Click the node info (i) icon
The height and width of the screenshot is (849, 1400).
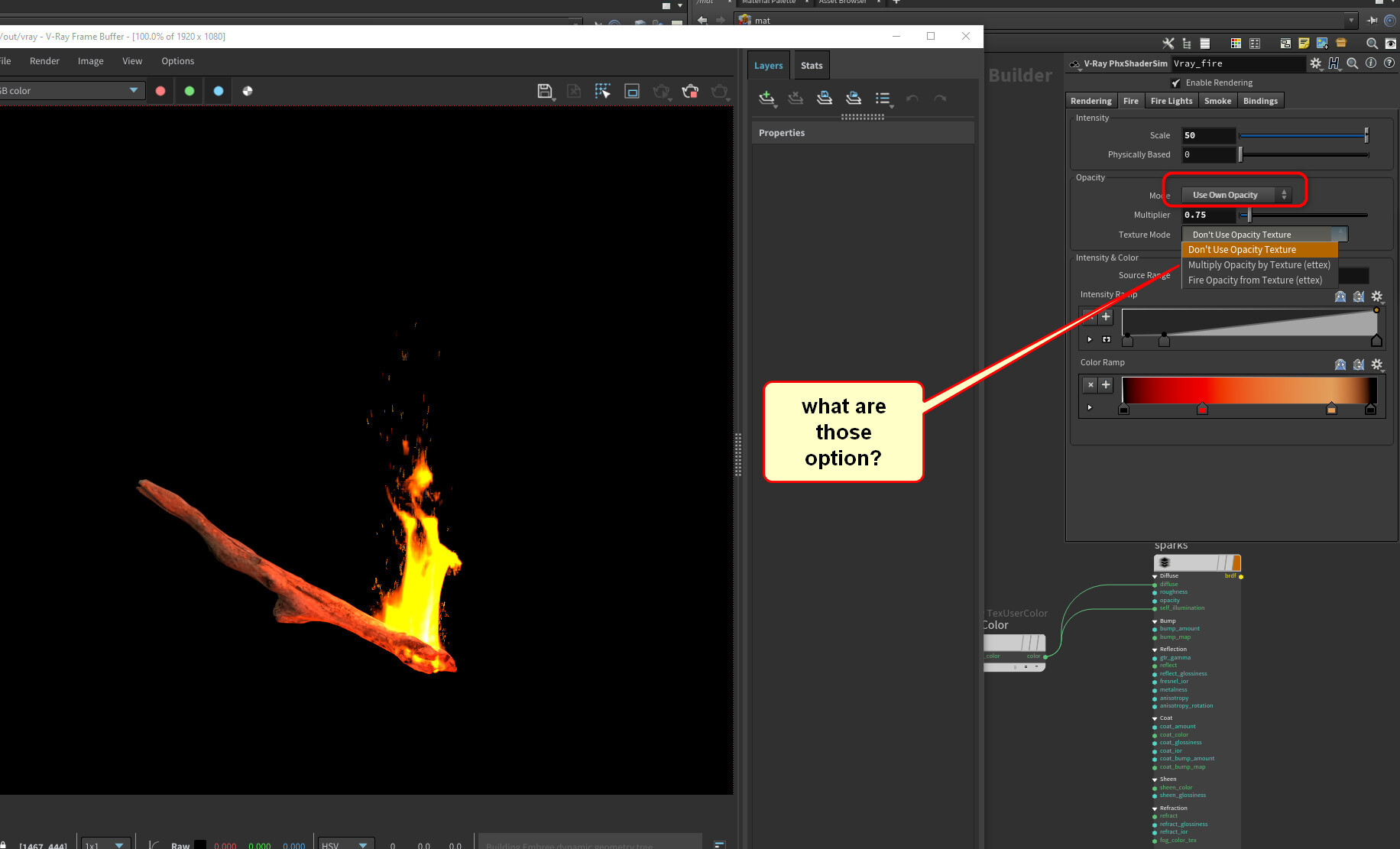(x=1371, y=63)
